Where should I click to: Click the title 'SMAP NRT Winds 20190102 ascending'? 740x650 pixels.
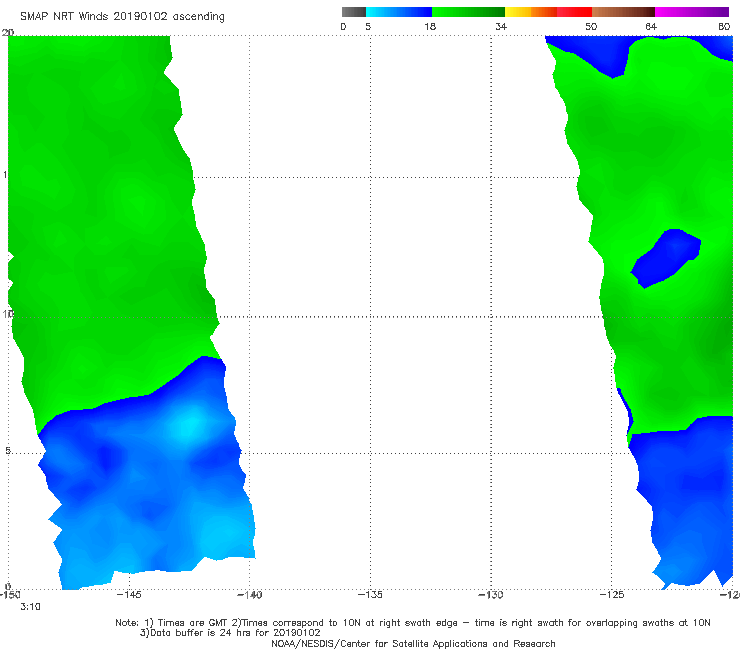click(122, 17)
